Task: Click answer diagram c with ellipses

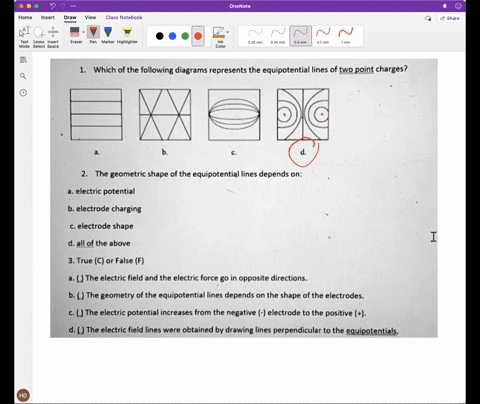Action: 234,115
